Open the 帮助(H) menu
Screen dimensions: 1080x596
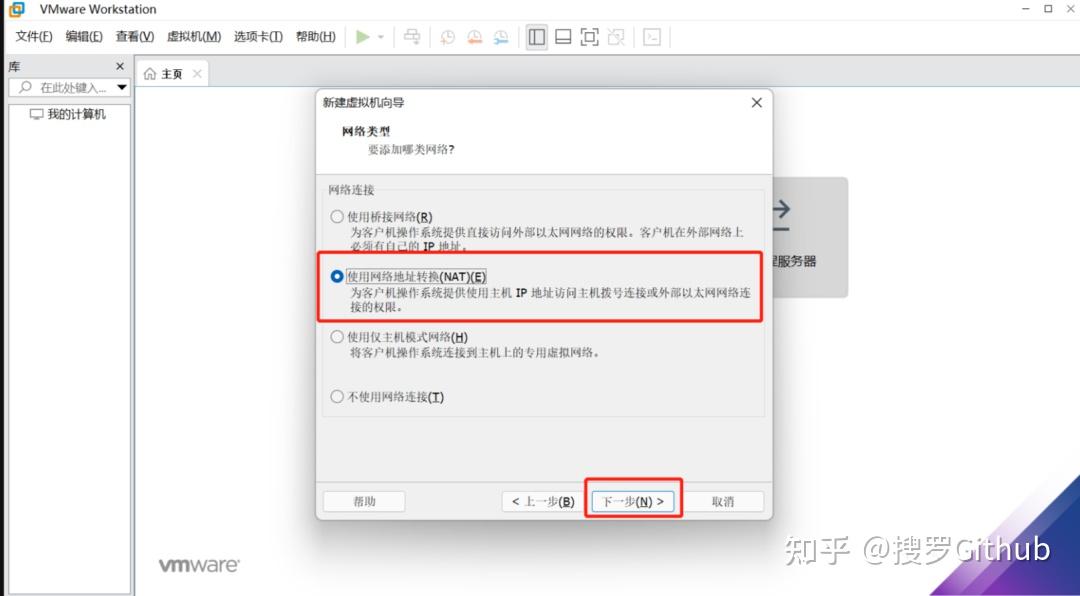coord(315,37)
